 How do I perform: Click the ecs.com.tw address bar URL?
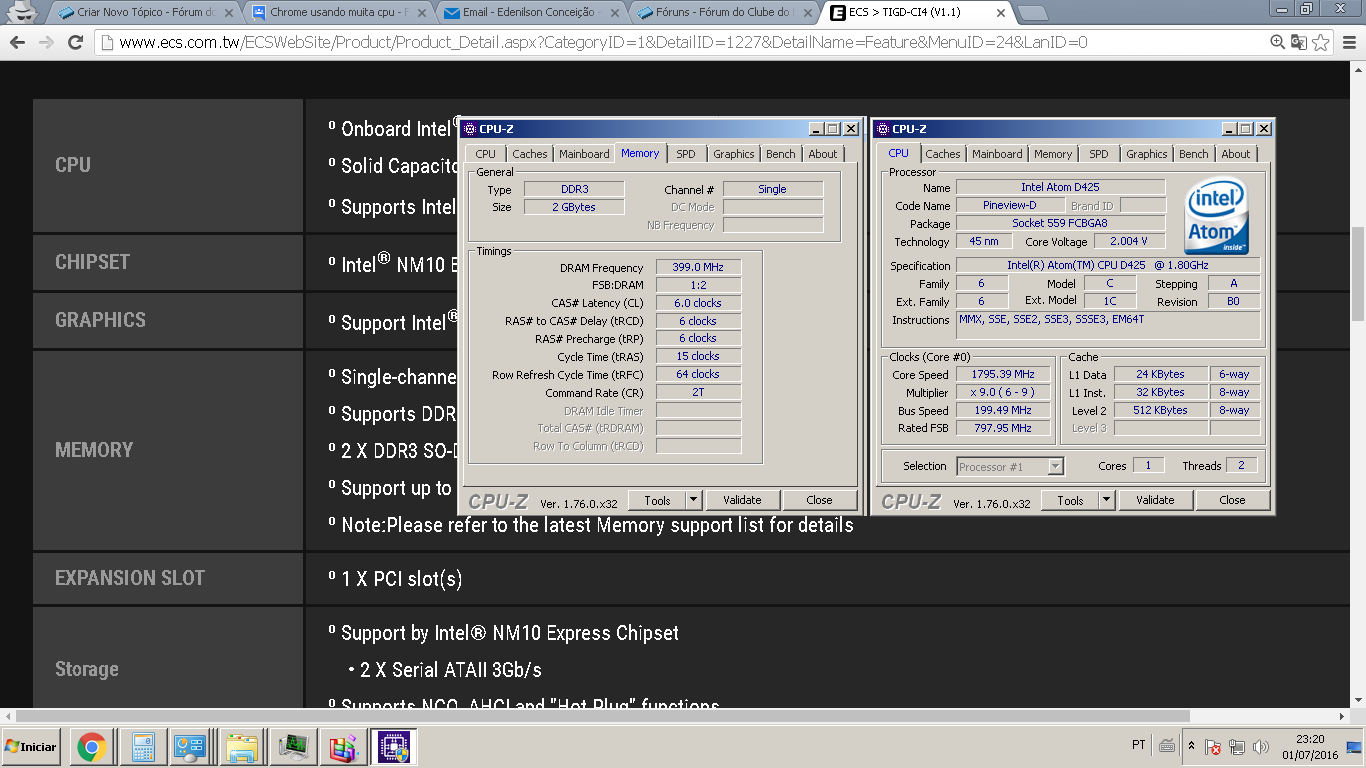tap(603, 43)
